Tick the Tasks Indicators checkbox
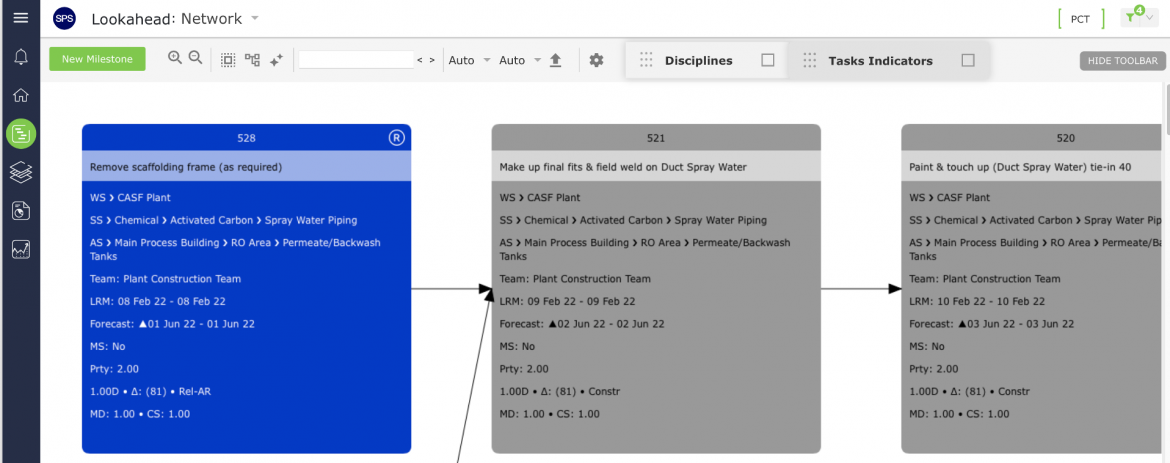 coord(968,60)
